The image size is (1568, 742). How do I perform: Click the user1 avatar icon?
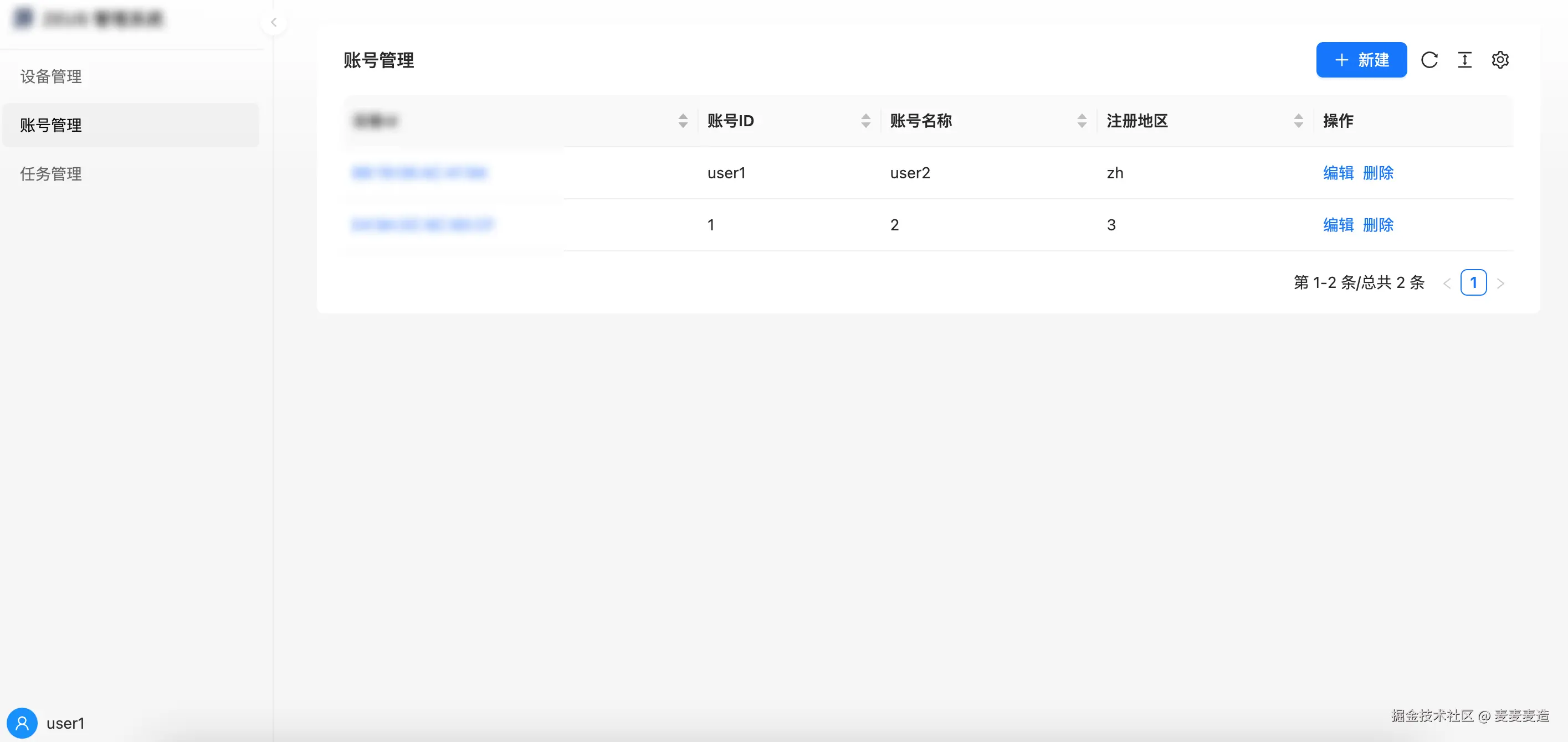tap(23, 723)
